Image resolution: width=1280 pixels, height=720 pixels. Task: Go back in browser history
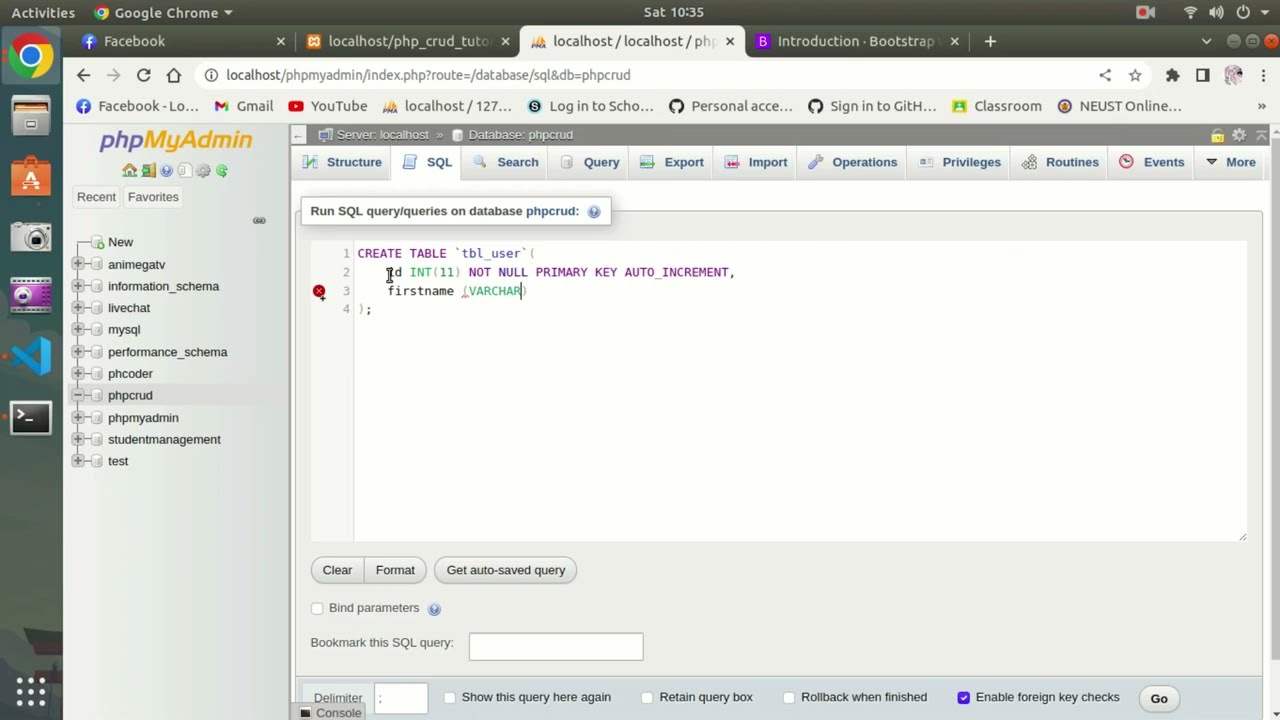pos(83,75)
